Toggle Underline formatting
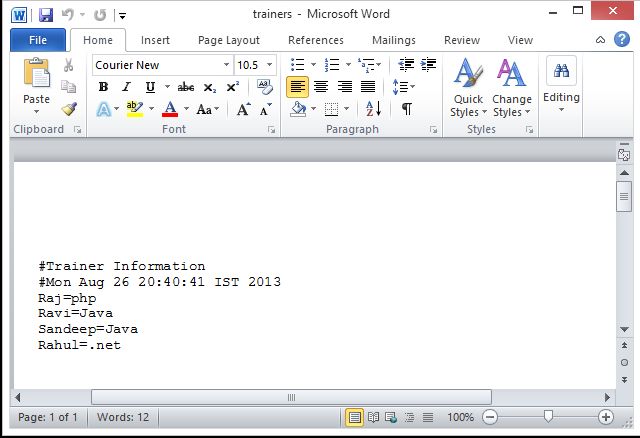640x438 pixels. pos(150,87)
